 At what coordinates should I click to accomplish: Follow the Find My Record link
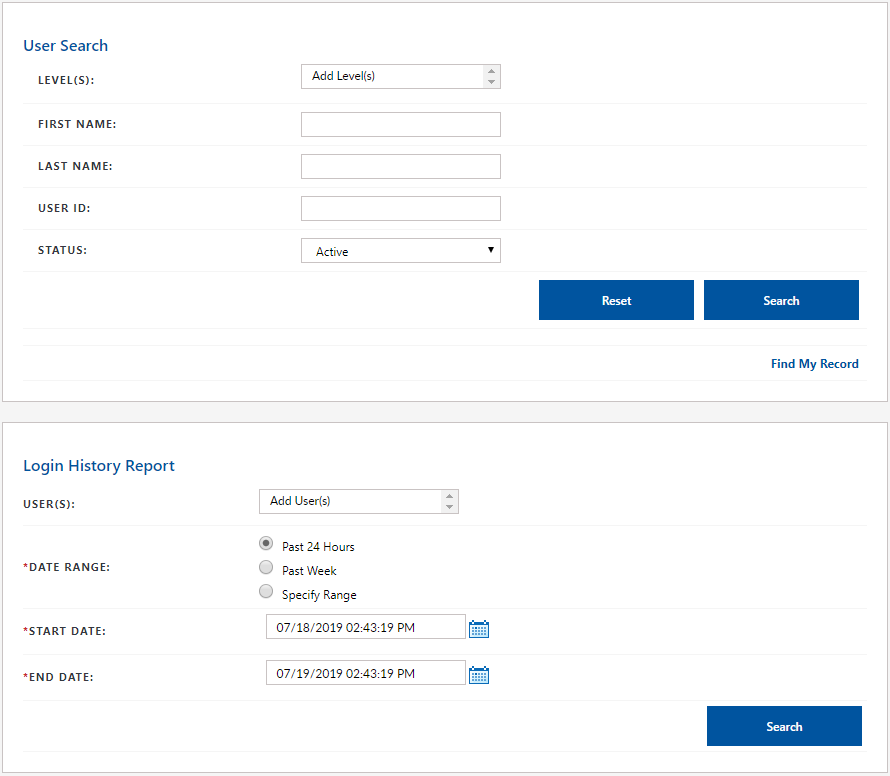click(814, 364)
